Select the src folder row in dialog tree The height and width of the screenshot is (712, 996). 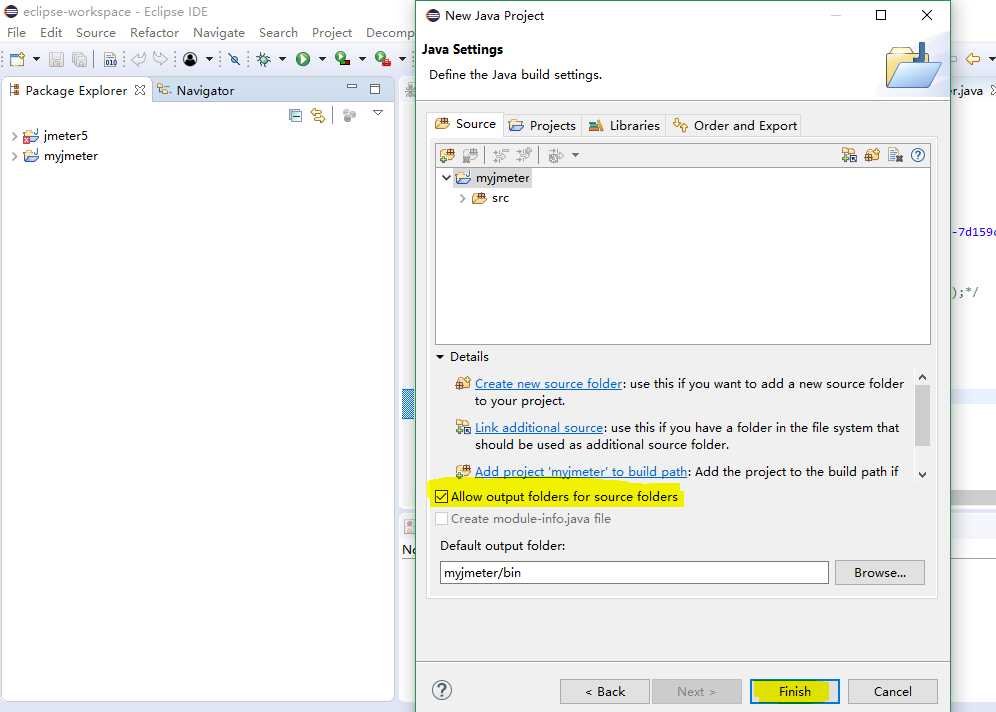[x=490, y=198]
